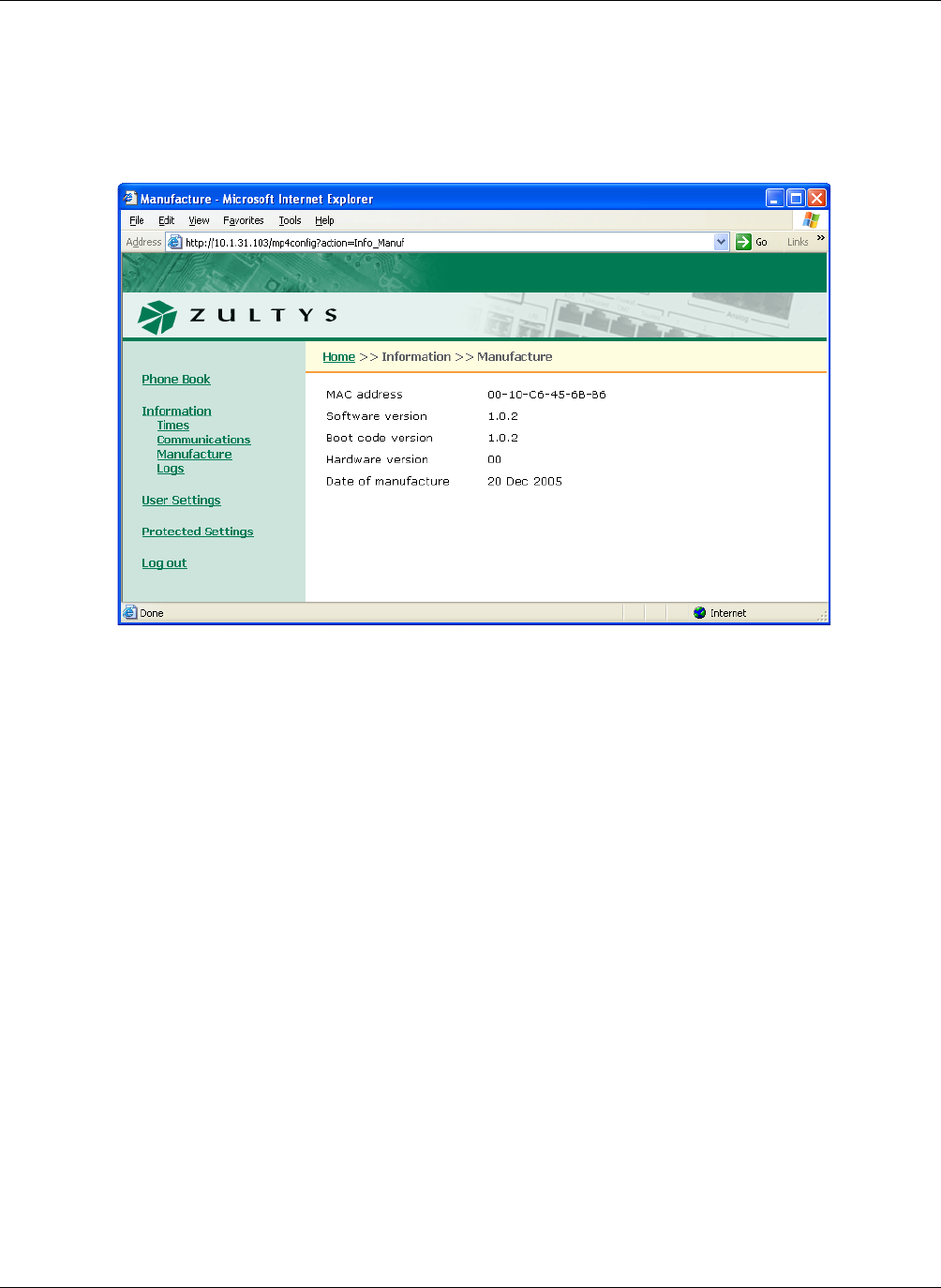Click the MAC address value 00-10-C6-45-6B-86

click(x=546, y=395)
